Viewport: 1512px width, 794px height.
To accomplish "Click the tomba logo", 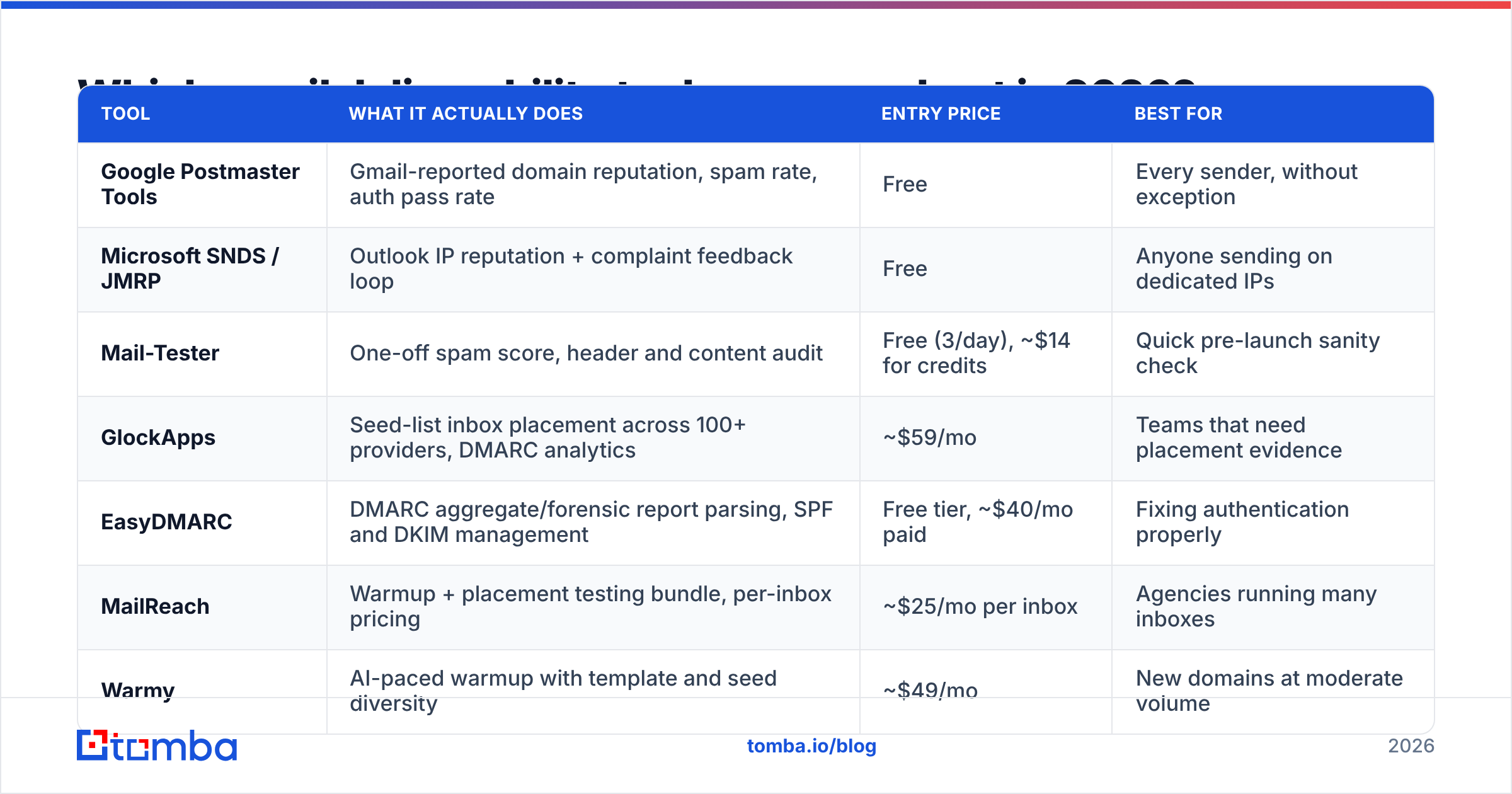I will [157, 745].
